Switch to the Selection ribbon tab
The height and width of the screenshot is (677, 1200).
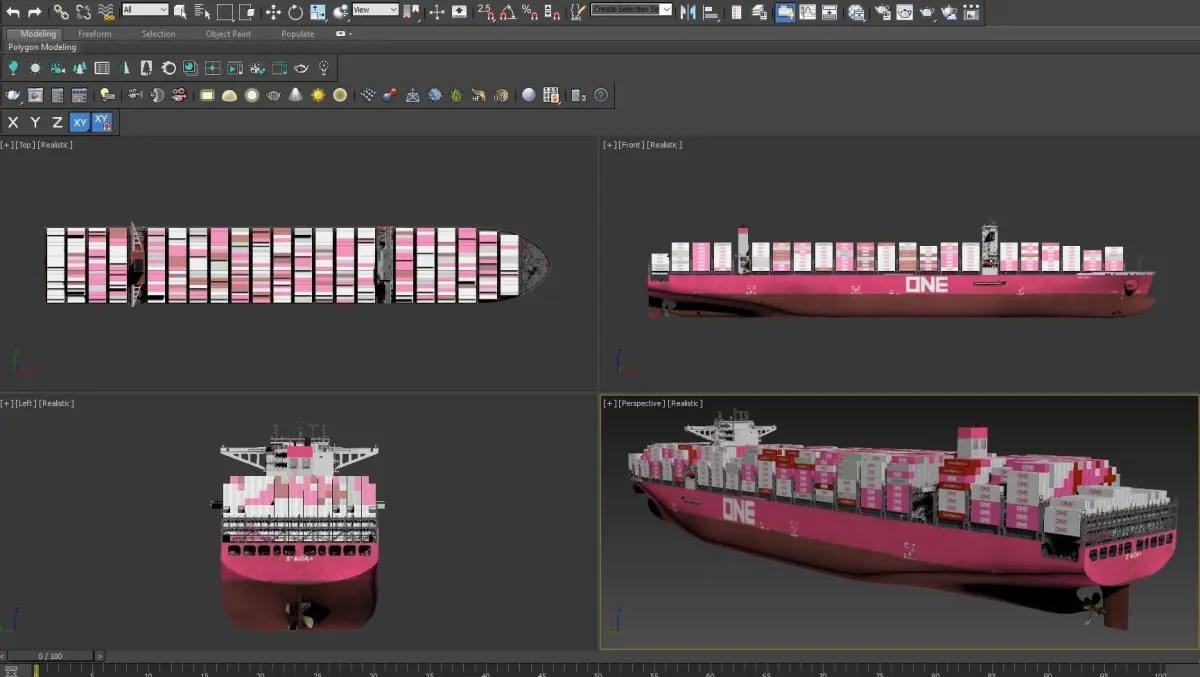point(158,34)
